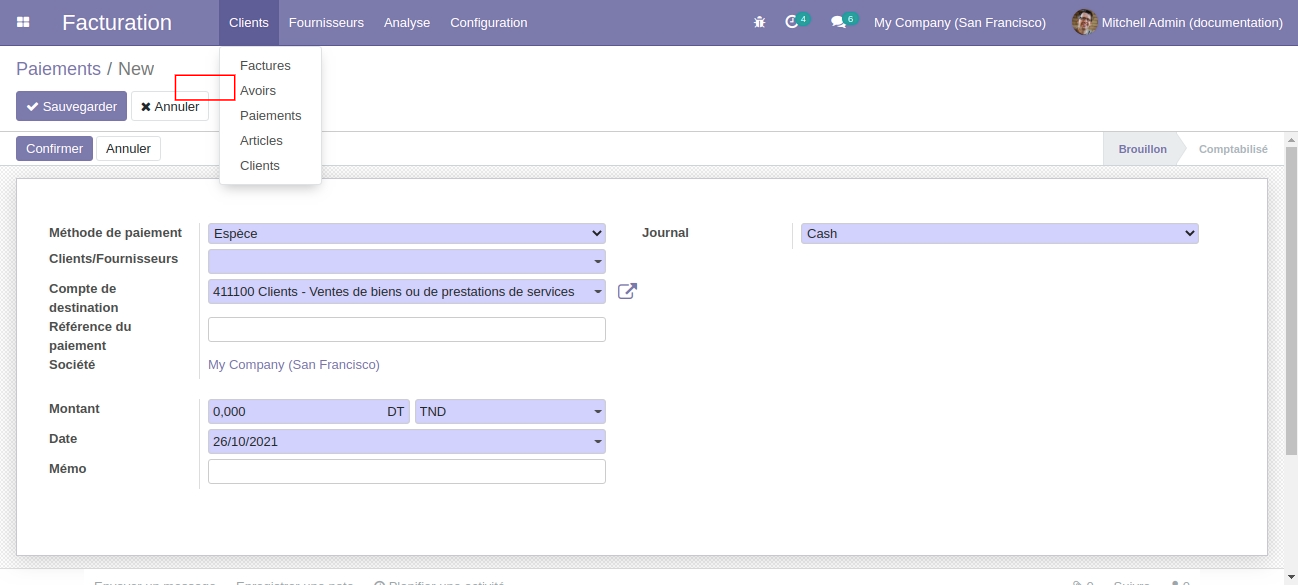
Task: Open the activities clock icon
Action: pos(792,22)
